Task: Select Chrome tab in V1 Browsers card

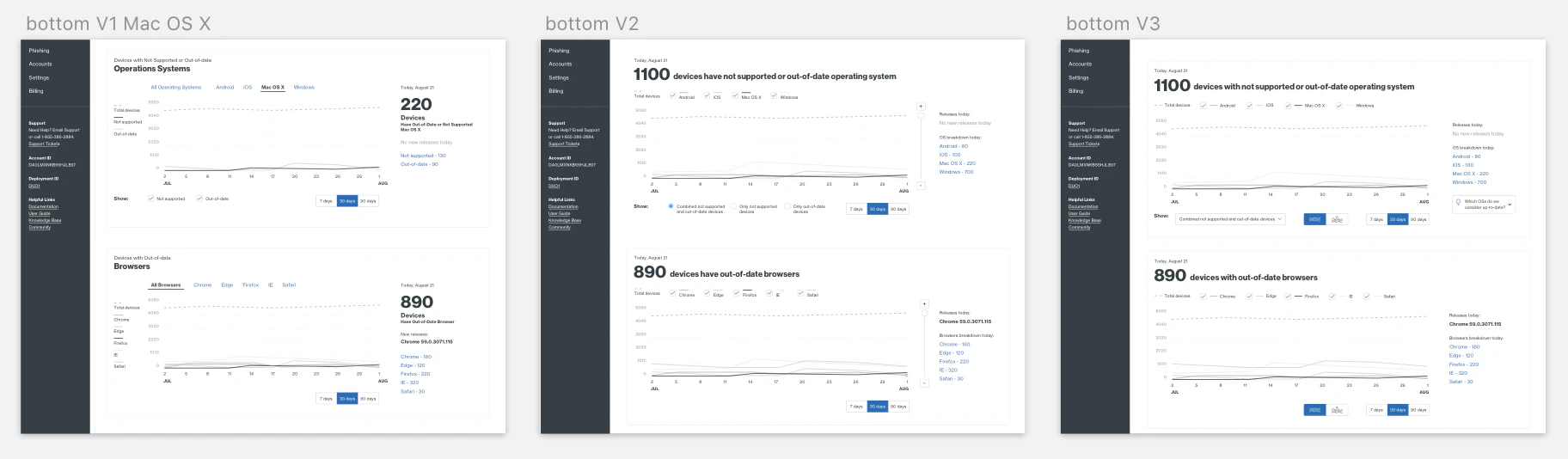Action: [203, 285]
